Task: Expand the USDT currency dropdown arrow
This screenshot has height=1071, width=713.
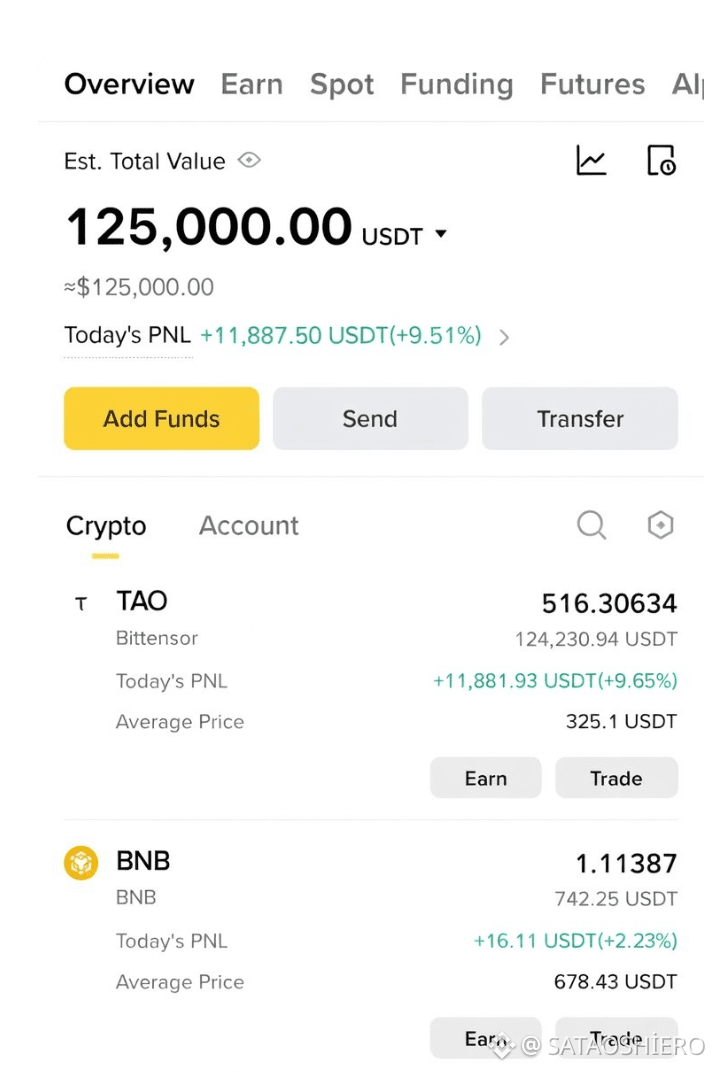Action: click(x=441, y=234)
